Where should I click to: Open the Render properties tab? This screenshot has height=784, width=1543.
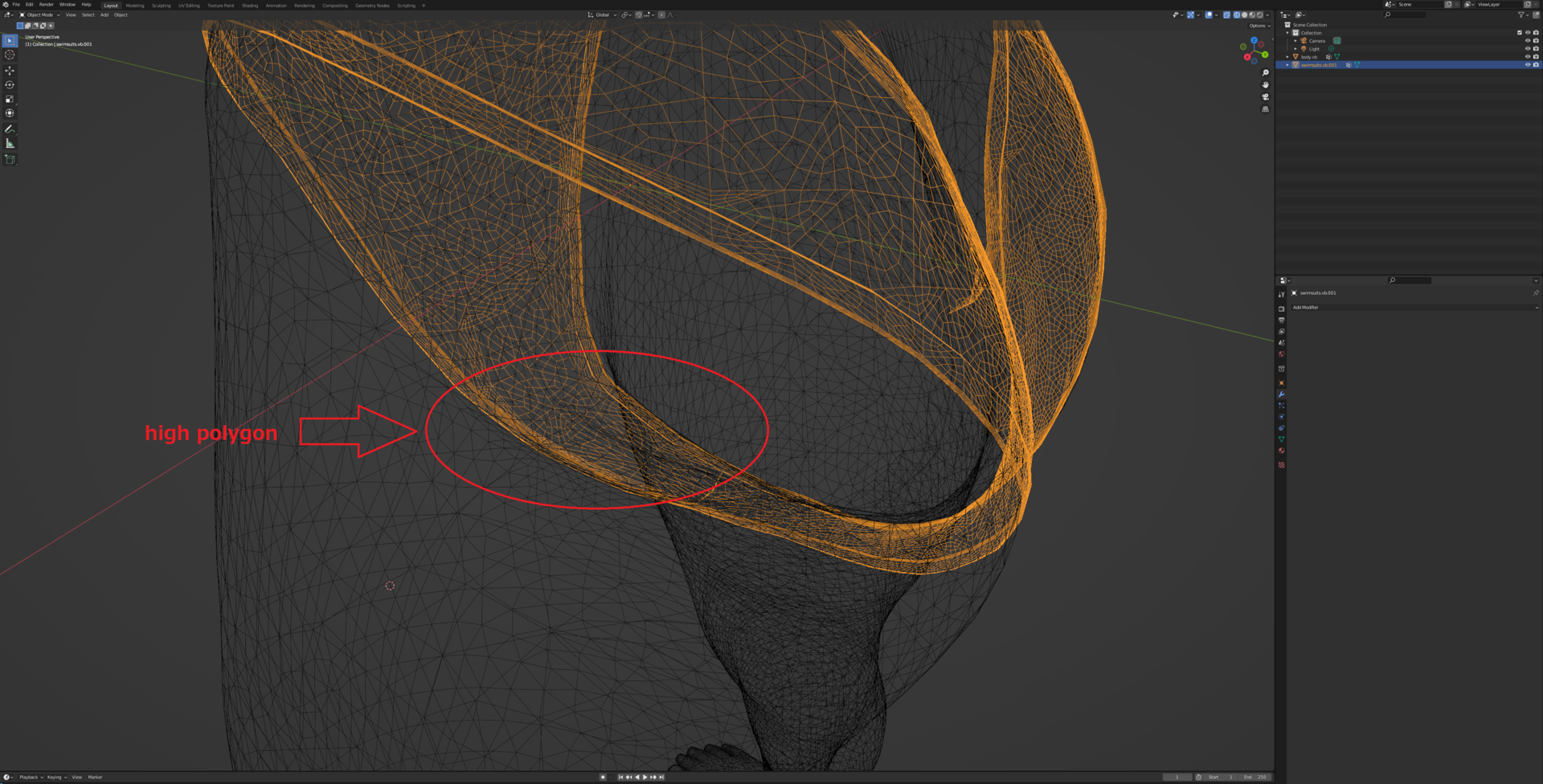pyautogui.click(x=1282, y=309)
